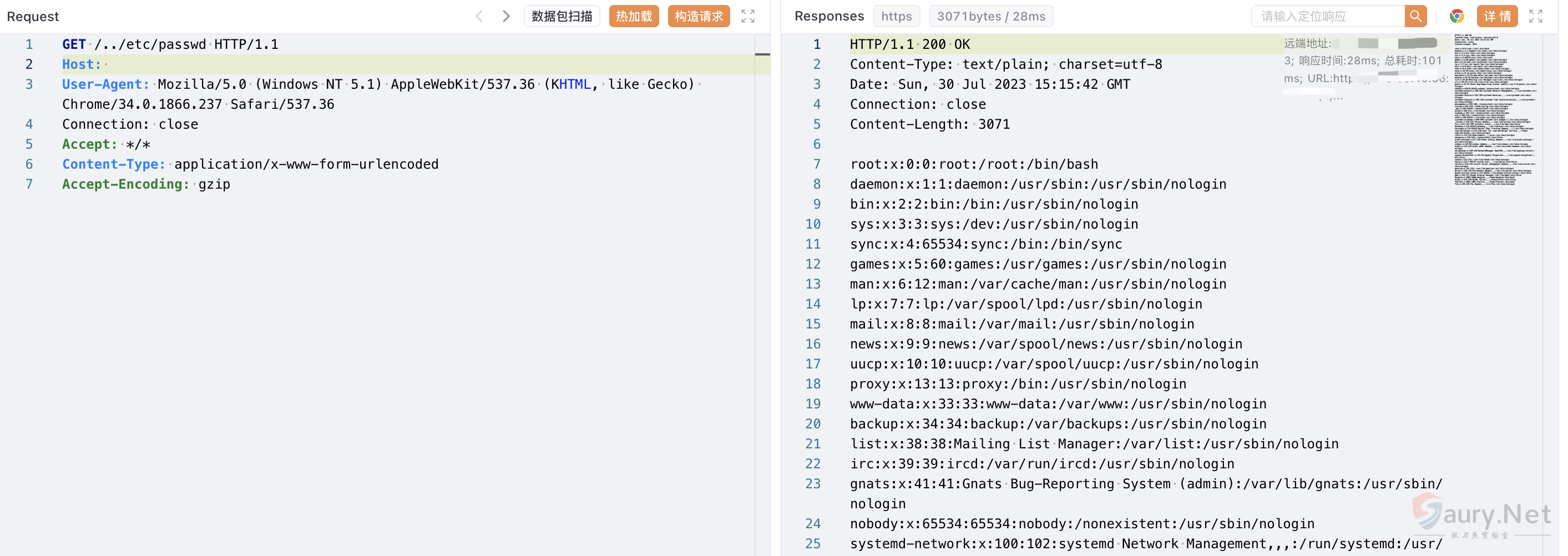Click the 热加载 button
Viewport: 1568px width, 556px height.
(633, 17)
